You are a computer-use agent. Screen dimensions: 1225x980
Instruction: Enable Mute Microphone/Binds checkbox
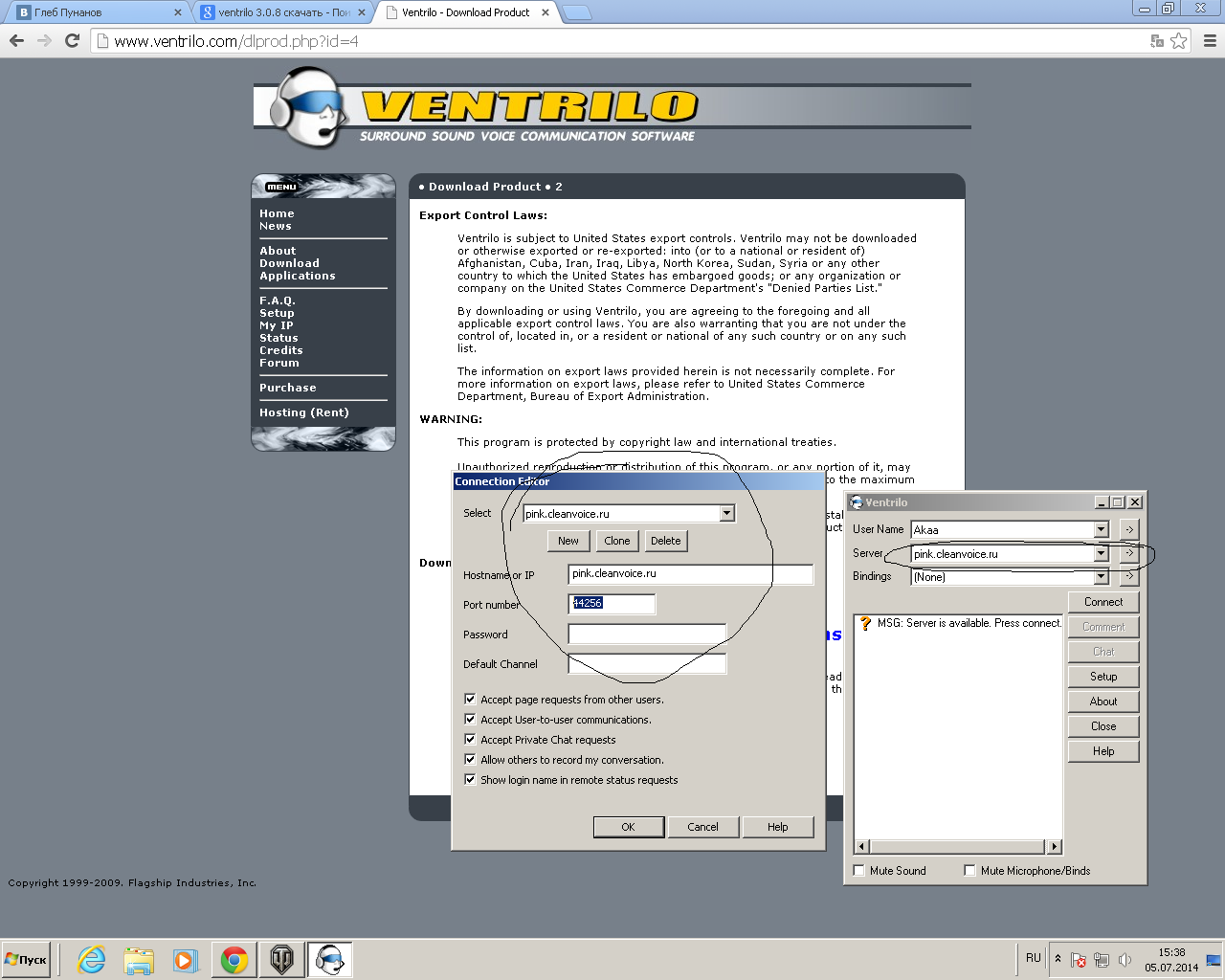[970, 870]
